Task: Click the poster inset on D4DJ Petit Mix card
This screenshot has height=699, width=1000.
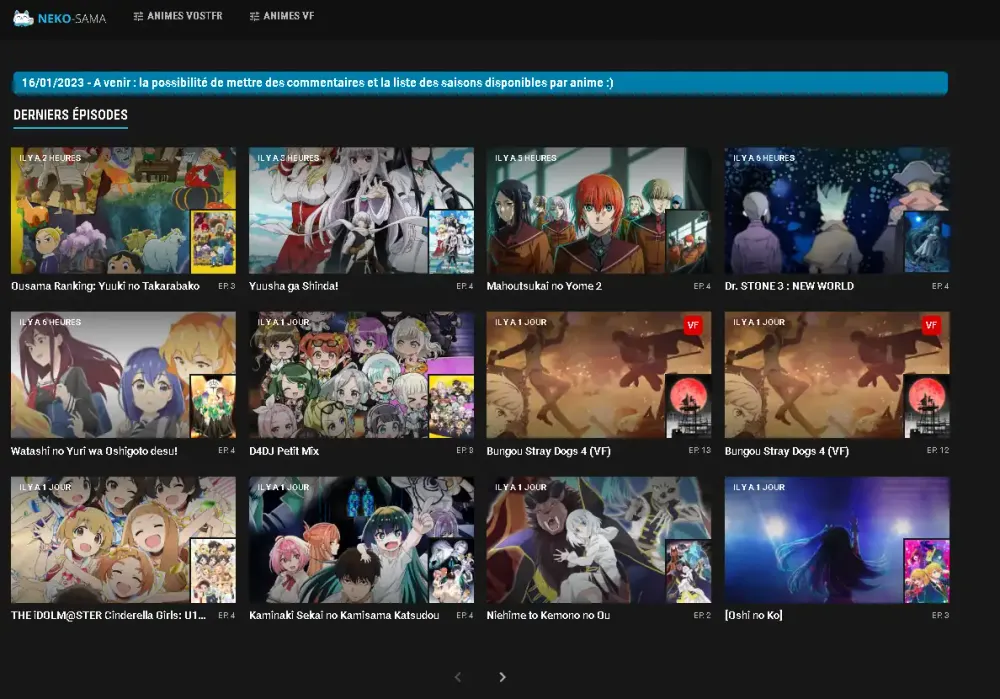Action: (x=451, y=406)
